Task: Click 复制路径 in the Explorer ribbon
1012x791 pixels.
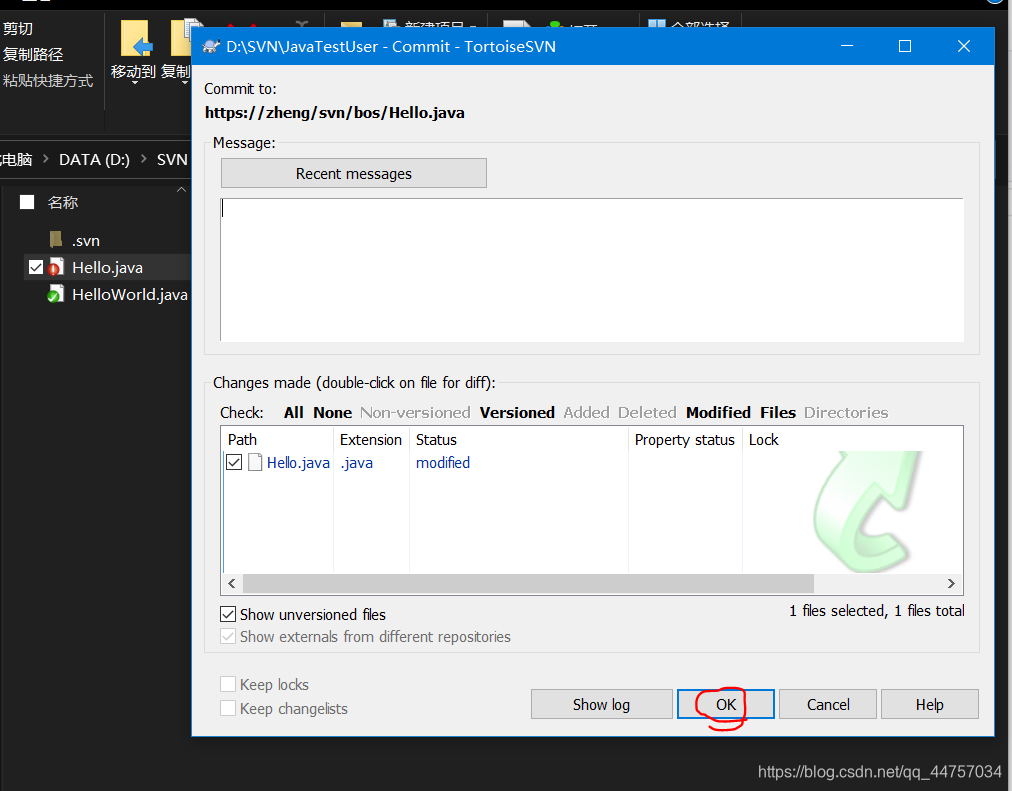Action: click(x=33, y=54)
